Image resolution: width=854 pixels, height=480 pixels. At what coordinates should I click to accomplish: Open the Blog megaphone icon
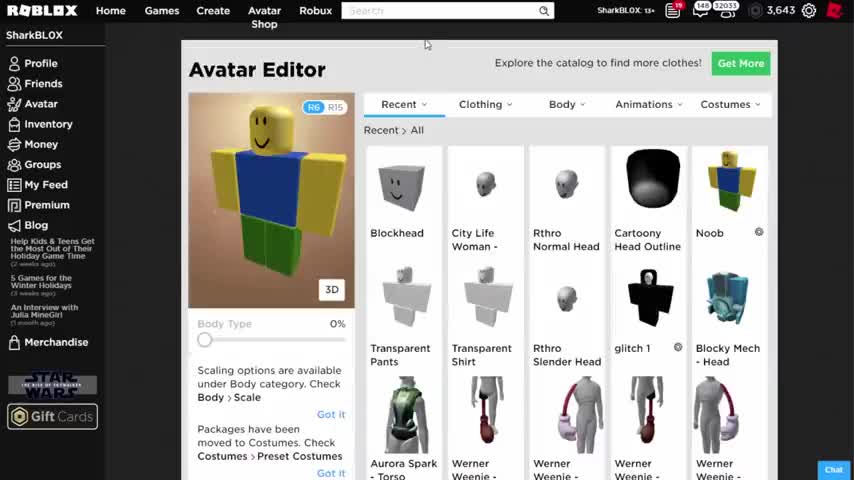tap(14, 225)
